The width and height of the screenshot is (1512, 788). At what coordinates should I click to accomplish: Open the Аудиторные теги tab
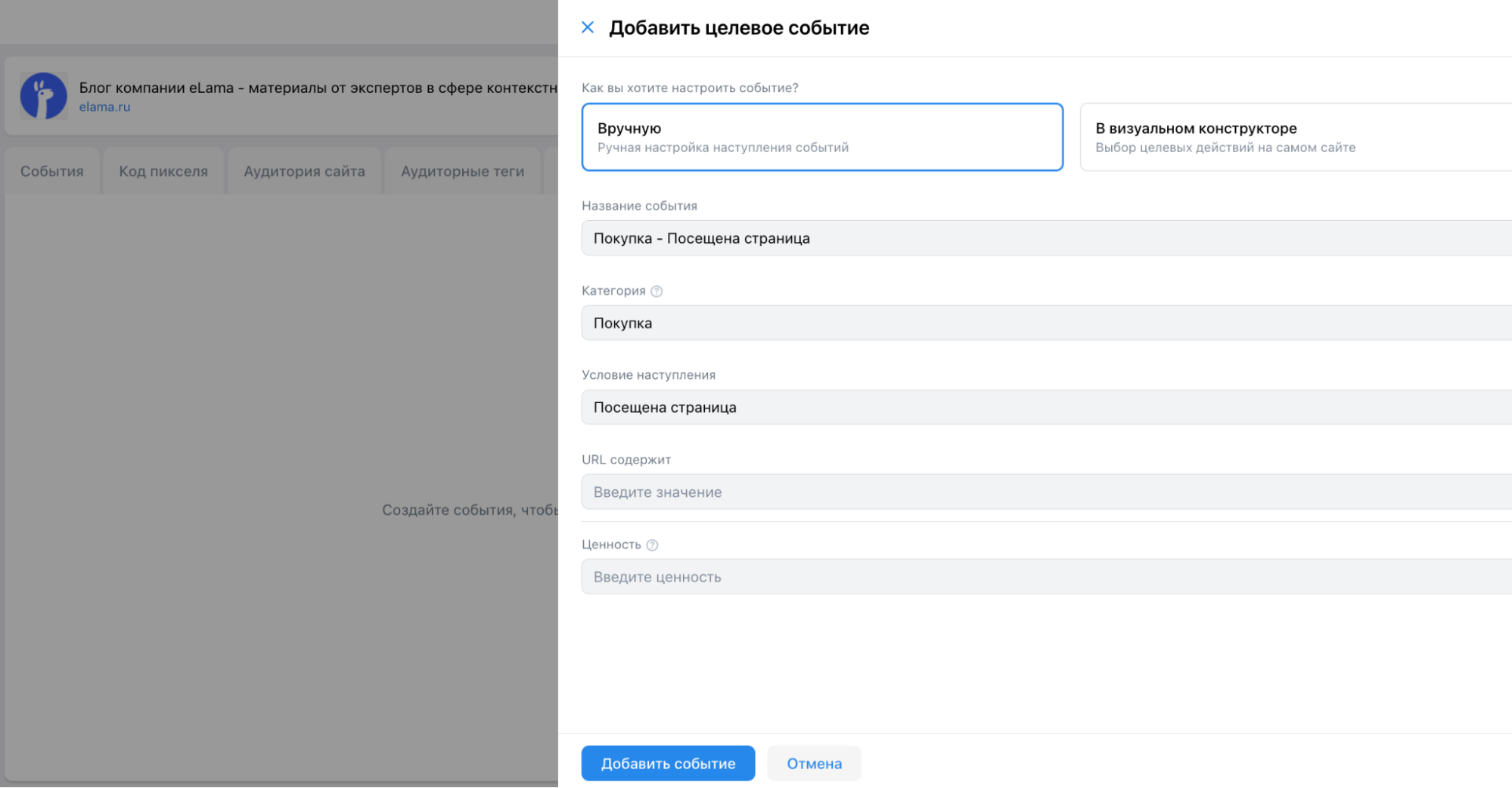pos(462,170)
